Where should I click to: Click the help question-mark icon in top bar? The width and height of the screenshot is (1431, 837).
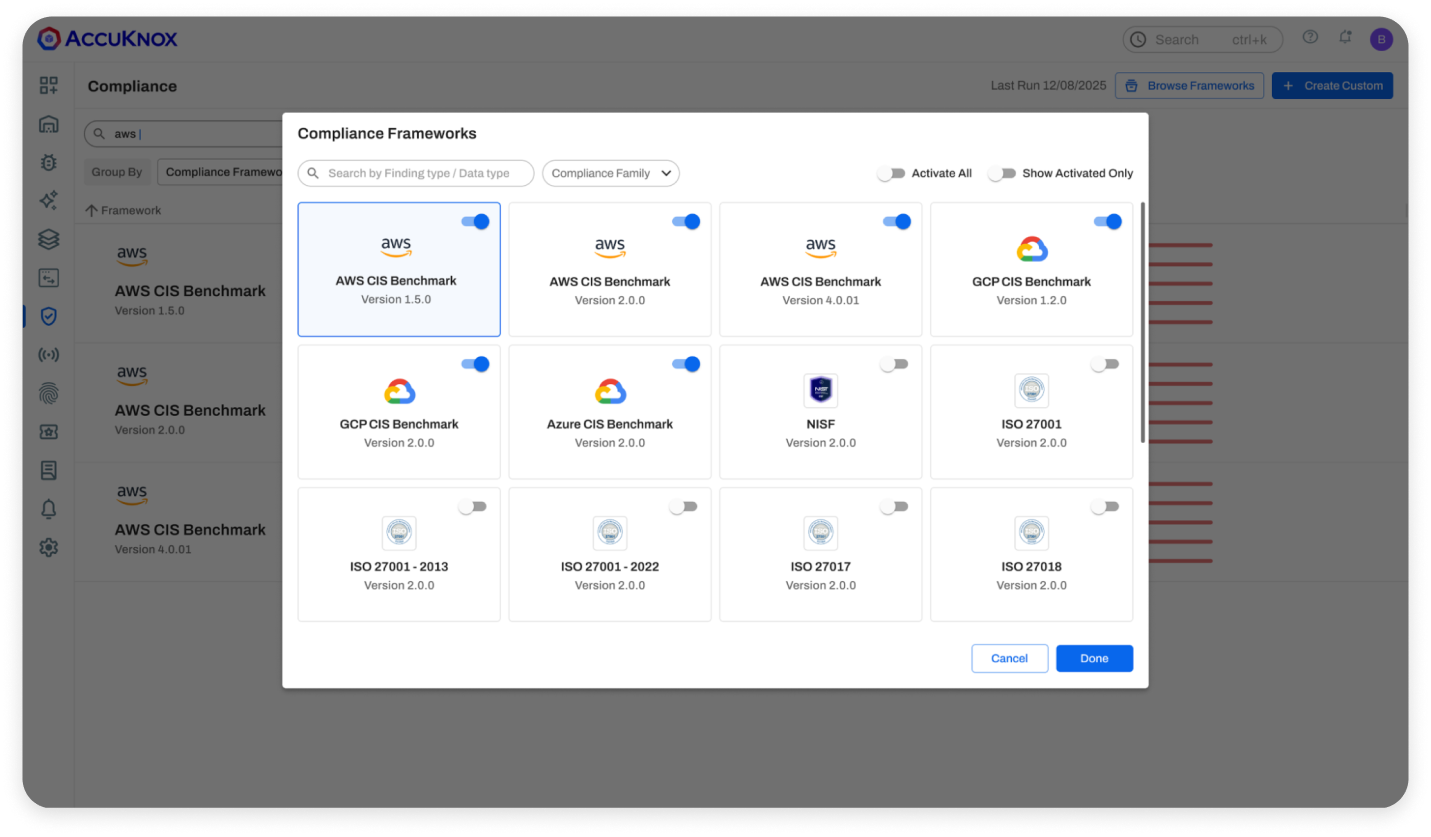(x=1310, y=36)
